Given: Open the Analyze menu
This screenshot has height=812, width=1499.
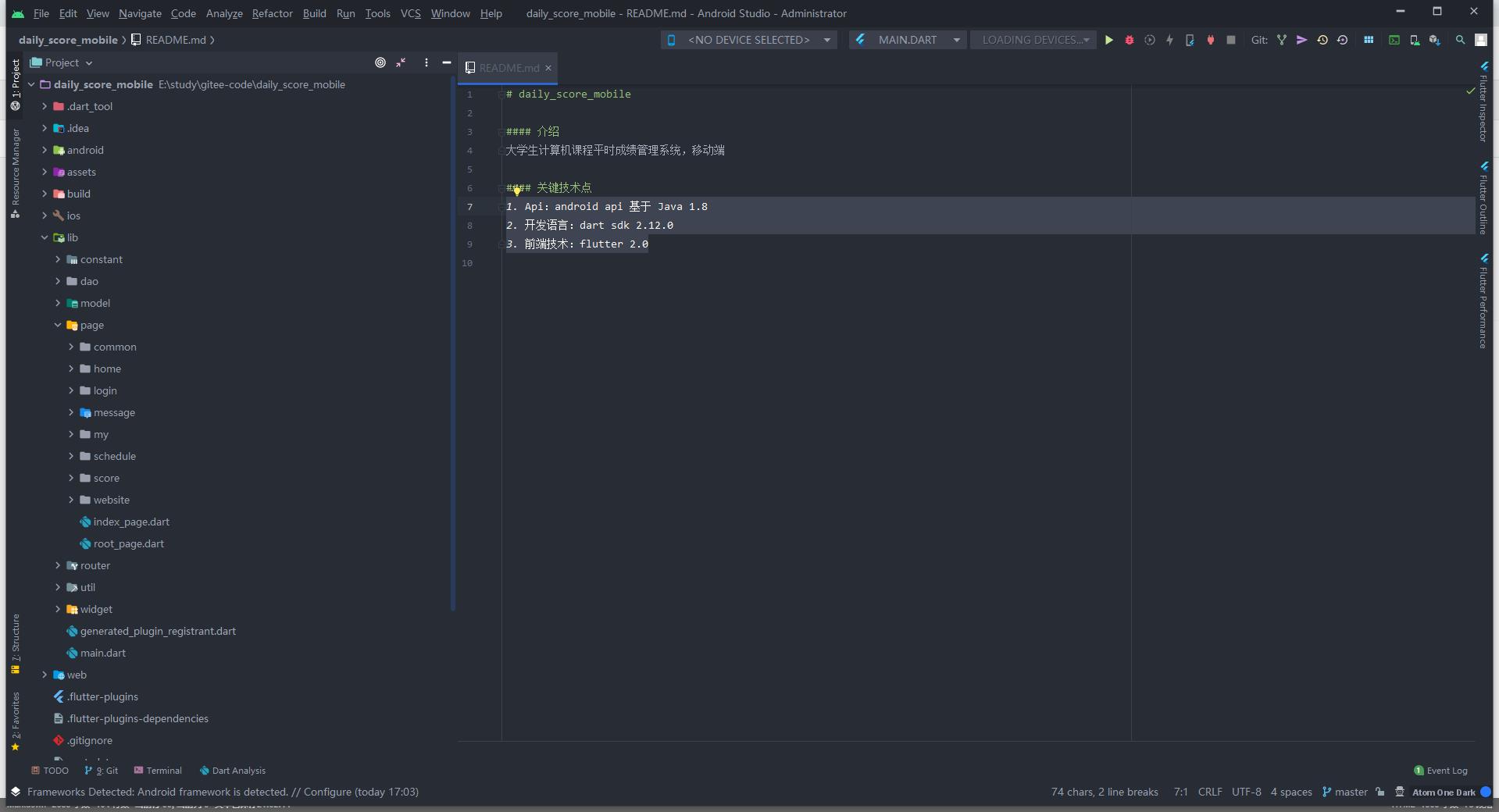Looking at the screenshot, I should [x=224, y=13].
